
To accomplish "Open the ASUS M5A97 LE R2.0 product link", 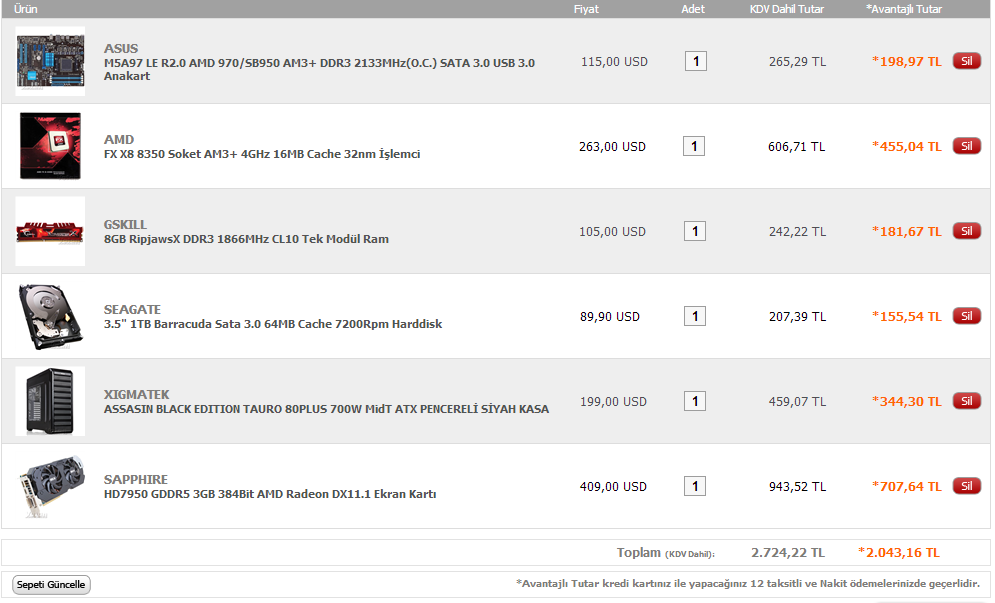I will click(319, 63).
